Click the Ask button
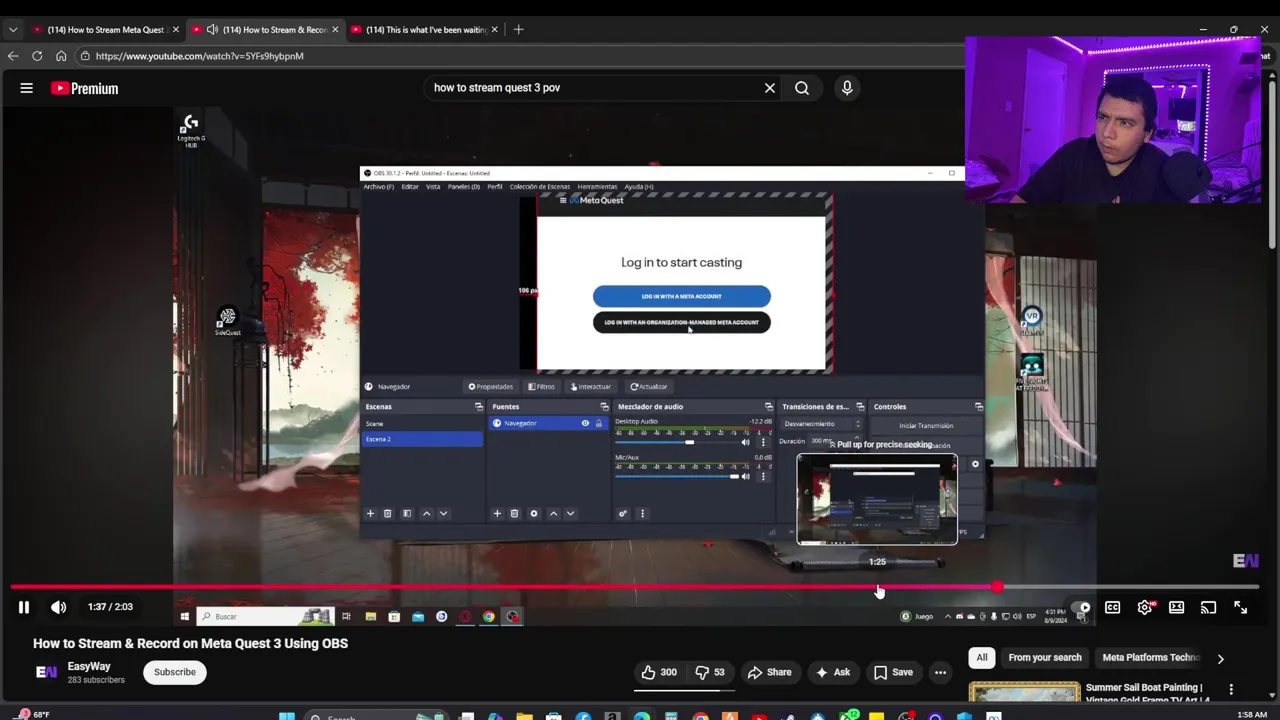The width and height of the screenshot is (1280, 720). coord(832,672)
